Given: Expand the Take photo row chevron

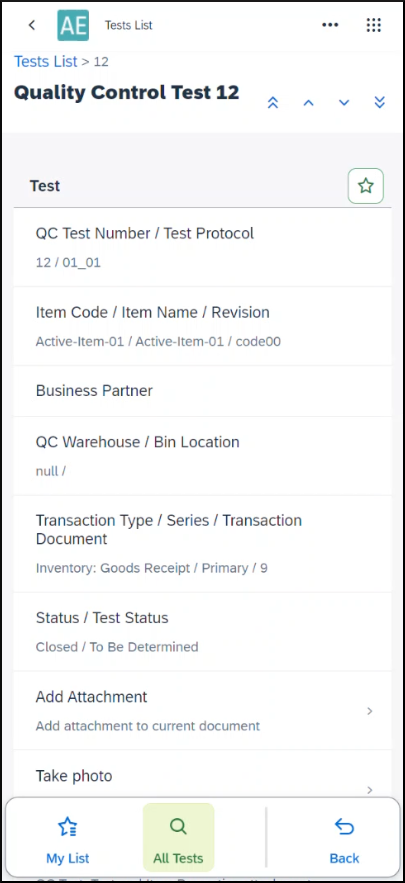Looking at the screenshot, I should click(370, 790).
